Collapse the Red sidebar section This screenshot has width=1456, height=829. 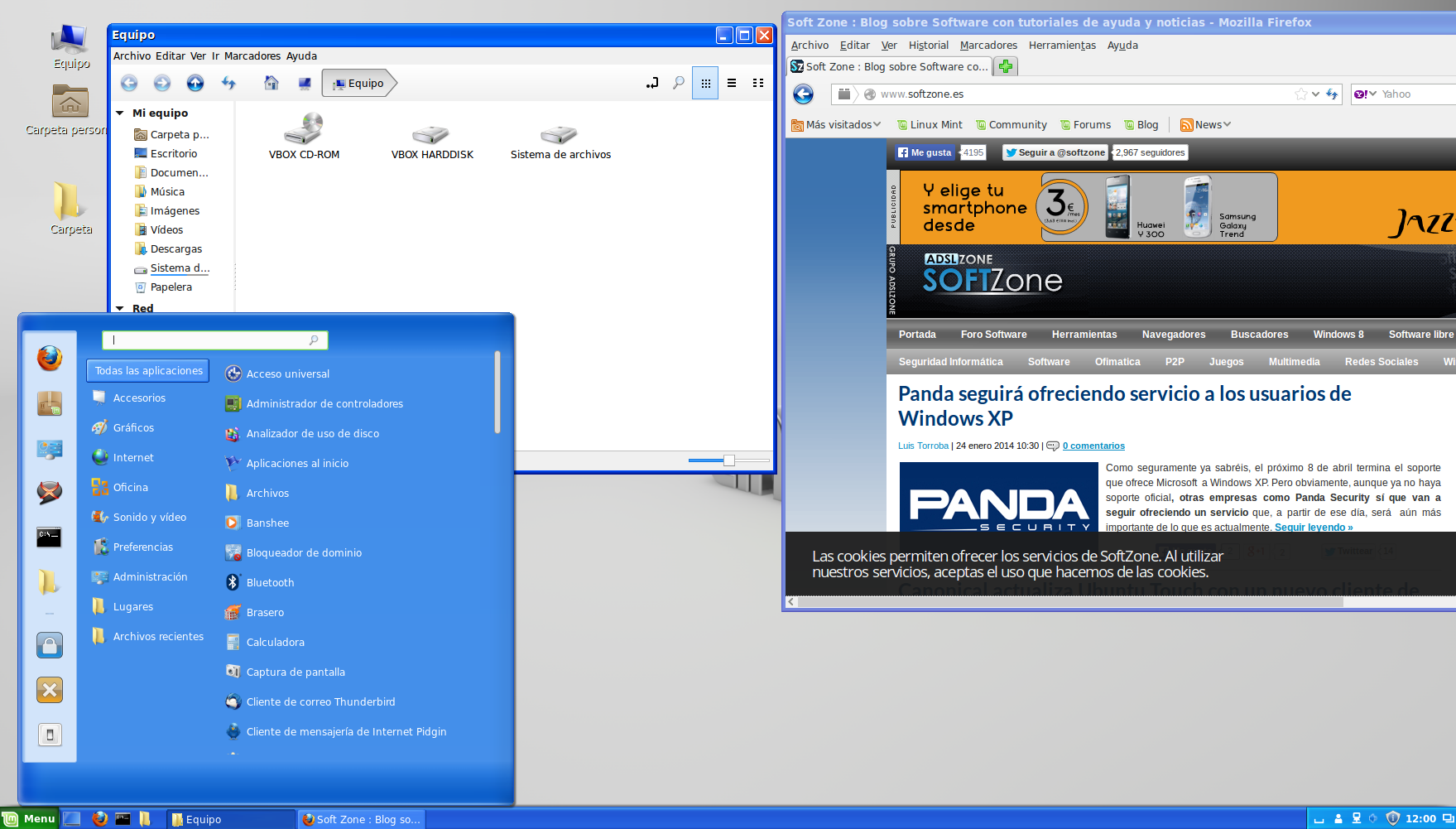tap(120, 308)
